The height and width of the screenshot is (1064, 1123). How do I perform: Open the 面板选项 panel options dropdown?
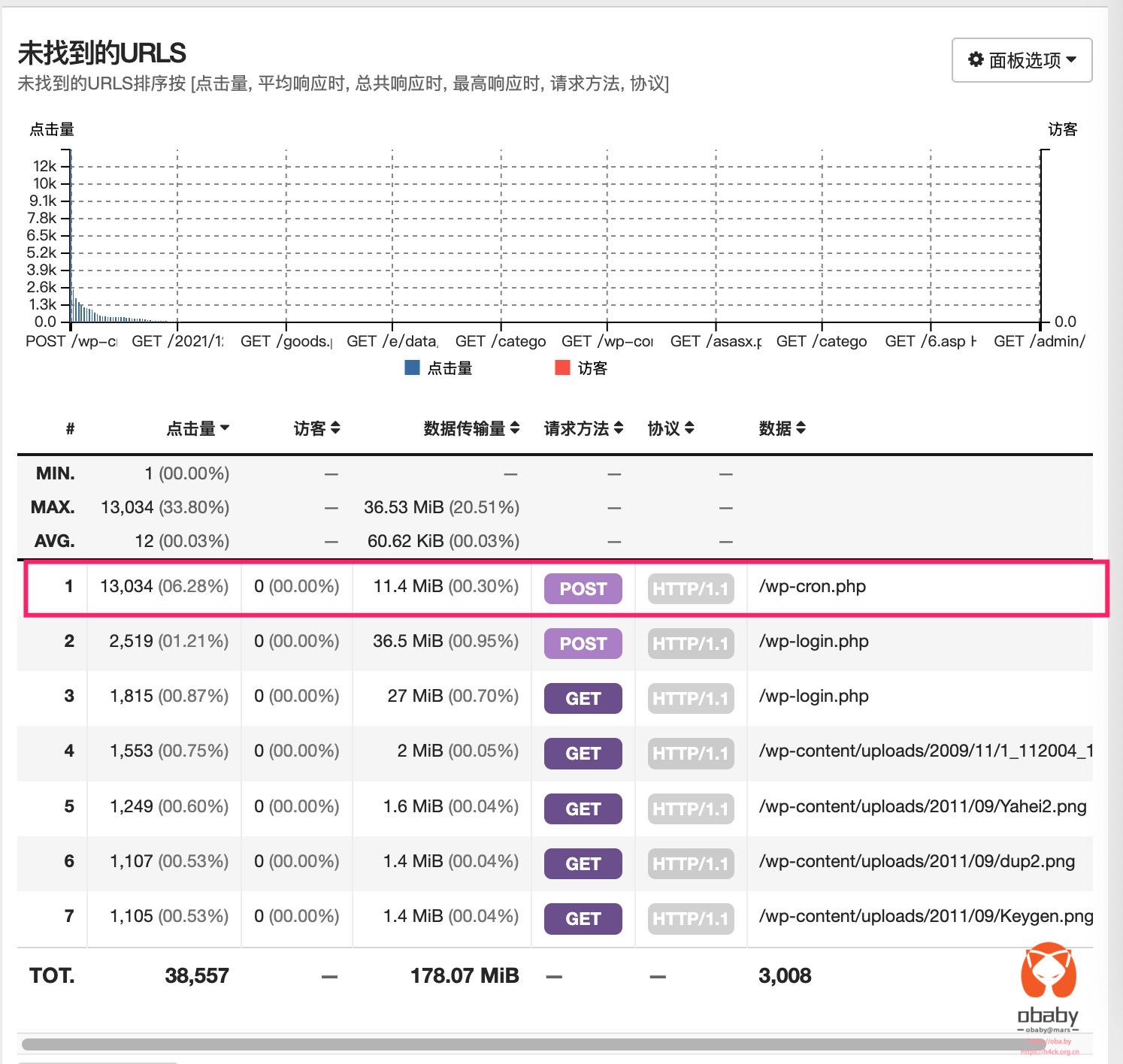(1022, 60)
